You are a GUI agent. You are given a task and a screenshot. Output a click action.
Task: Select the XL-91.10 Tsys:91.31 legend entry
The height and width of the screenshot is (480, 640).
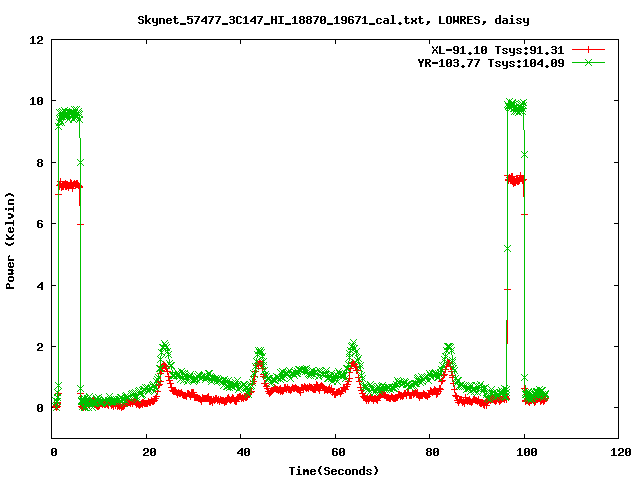[x=498, y=50]
